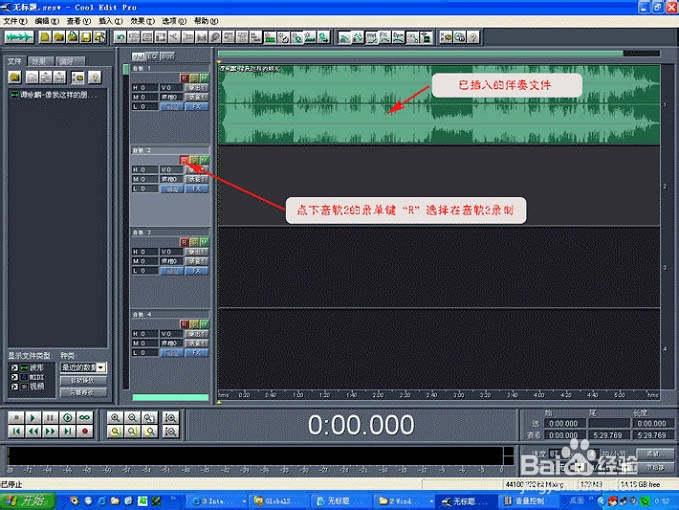
Task: Switch to waveform edit view via top-left toolbar button
Action: click(x=19, y=37)
